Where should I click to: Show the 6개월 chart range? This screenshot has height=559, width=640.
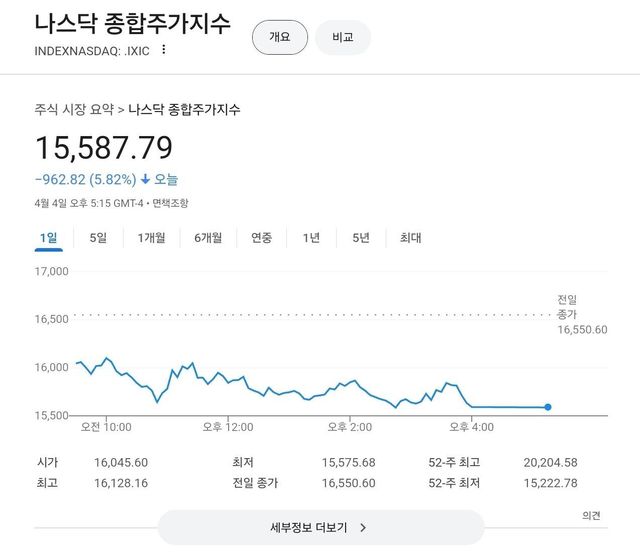point(208,238)
